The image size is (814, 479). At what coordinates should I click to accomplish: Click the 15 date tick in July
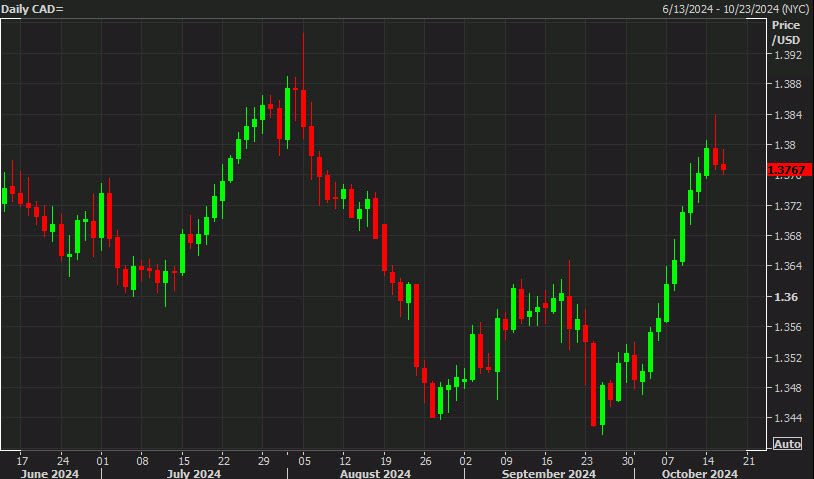coord(184,461)
